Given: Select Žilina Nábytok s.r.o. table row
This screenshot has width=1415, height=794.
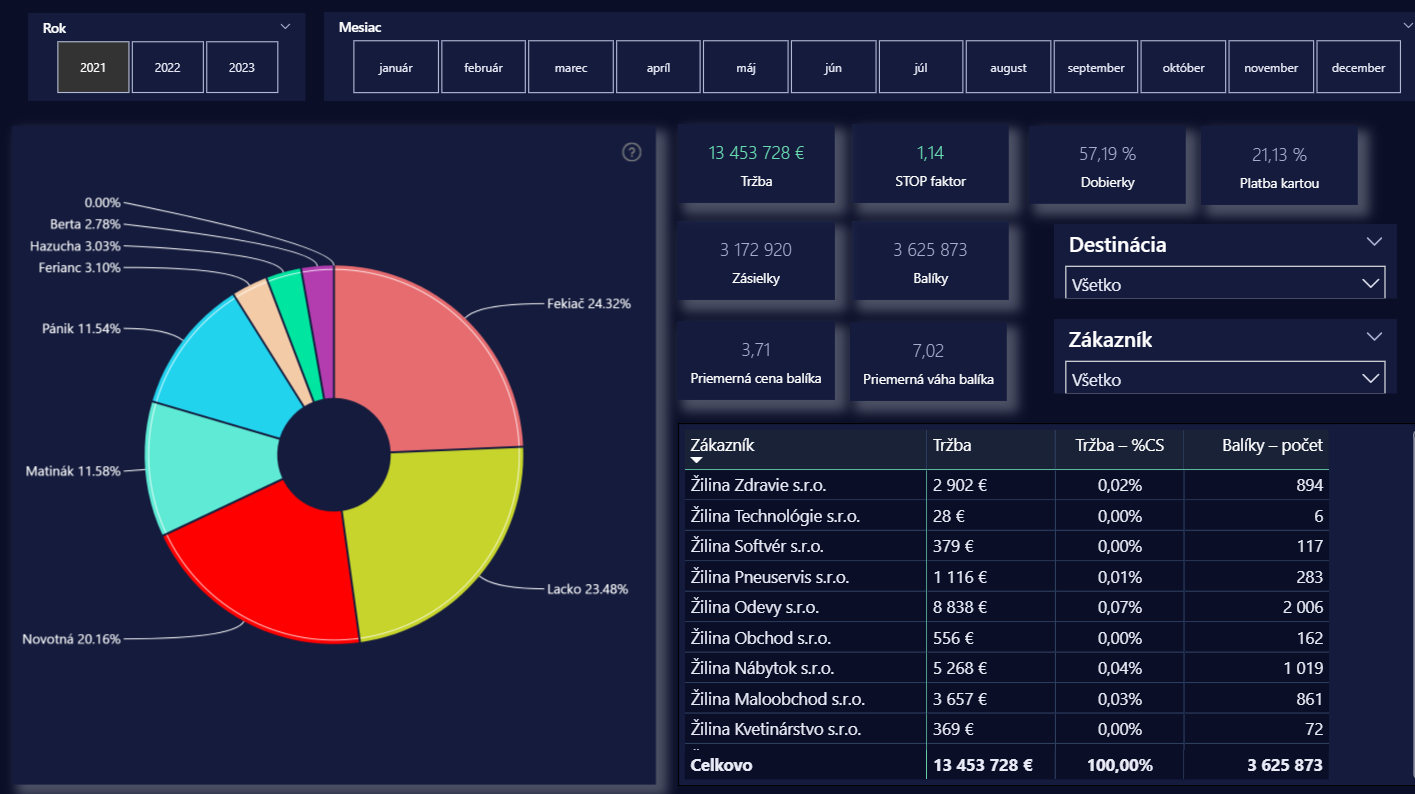Looking at the screenshot, I should point(1005,668).
